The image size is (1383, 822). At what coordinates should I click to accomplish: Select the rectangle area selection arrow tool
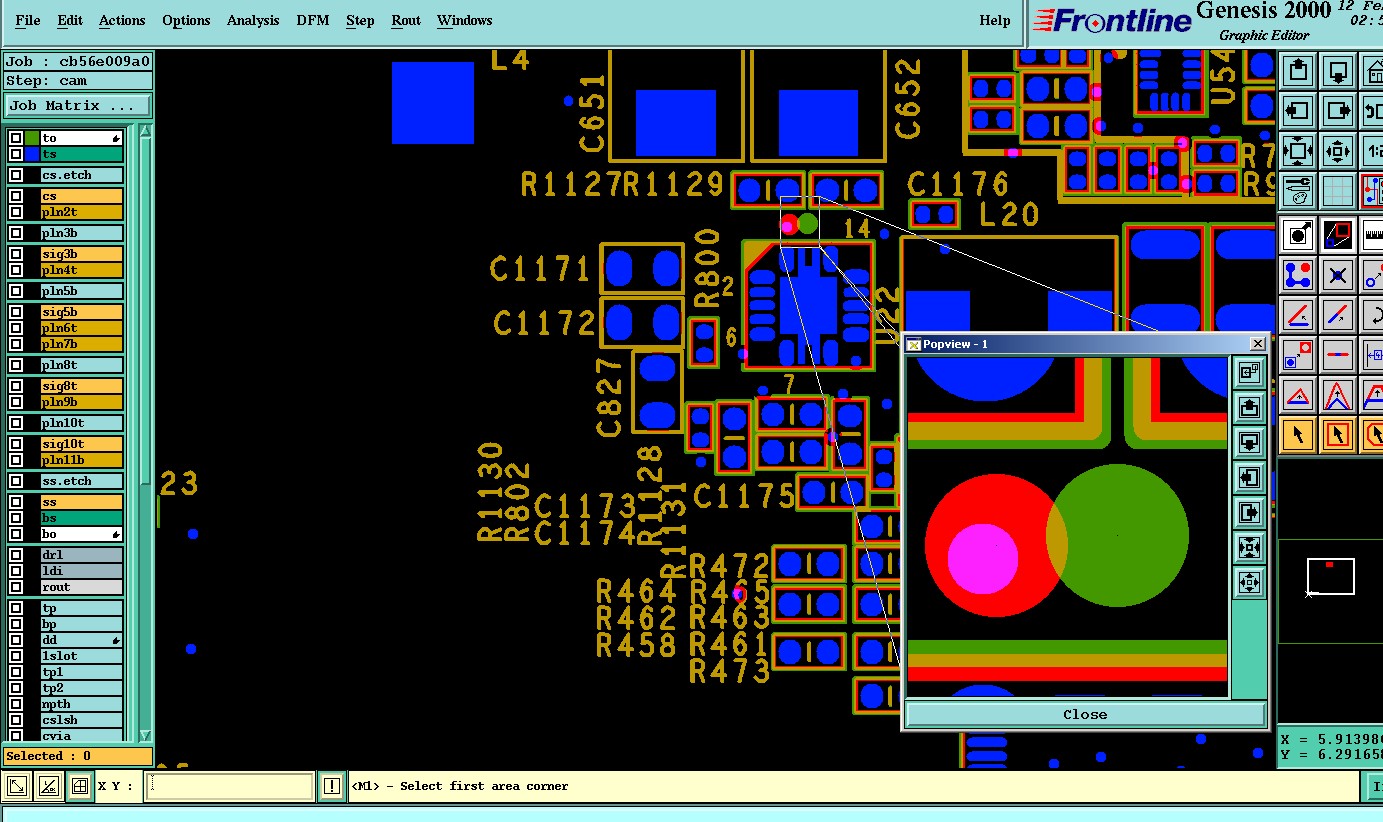[x=1338, y=435]
